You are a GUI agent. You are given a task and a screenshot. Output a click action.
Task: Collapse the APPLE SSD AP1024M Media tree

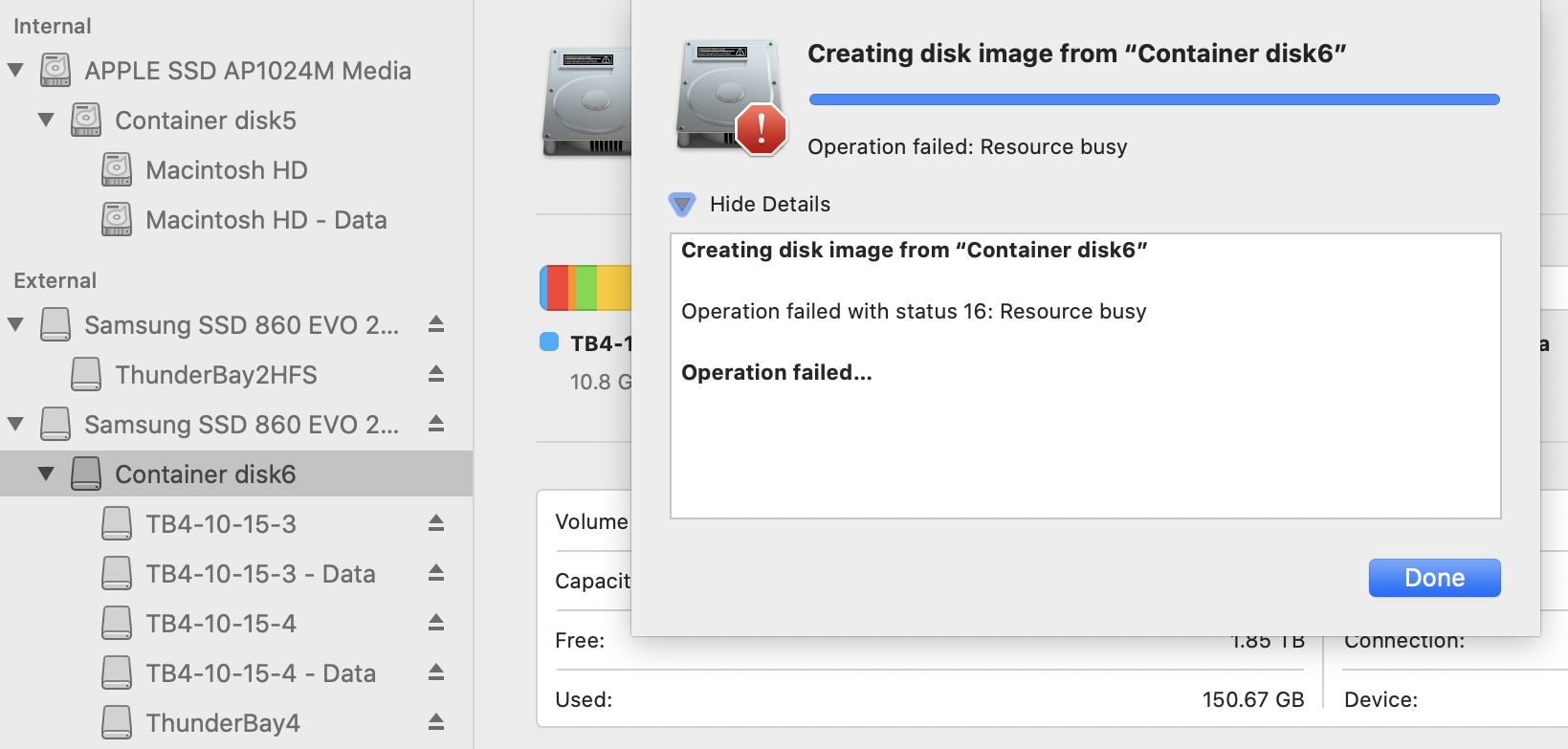(15, 70)
